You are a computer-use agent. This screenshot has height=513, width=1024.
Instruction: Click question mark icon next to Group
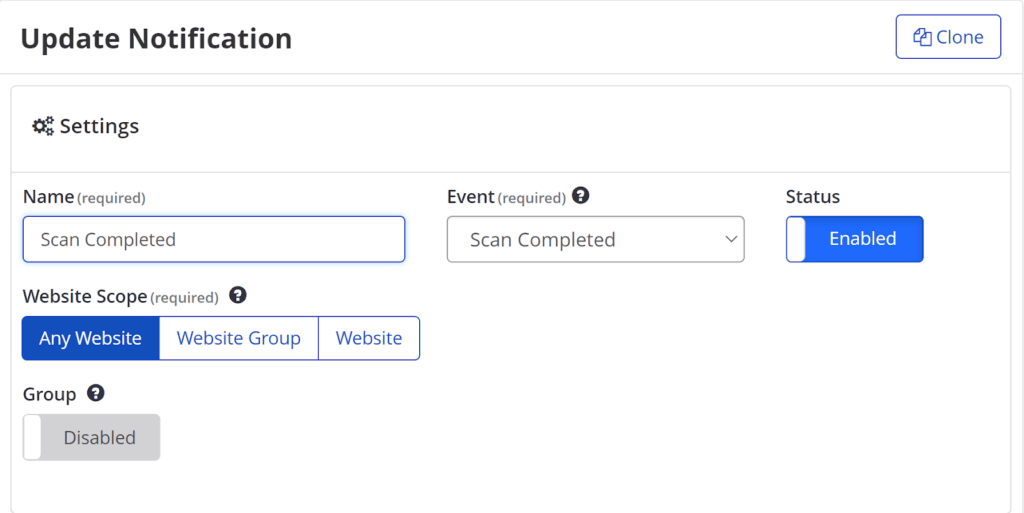pyautogui.click(x=95, y=393)
